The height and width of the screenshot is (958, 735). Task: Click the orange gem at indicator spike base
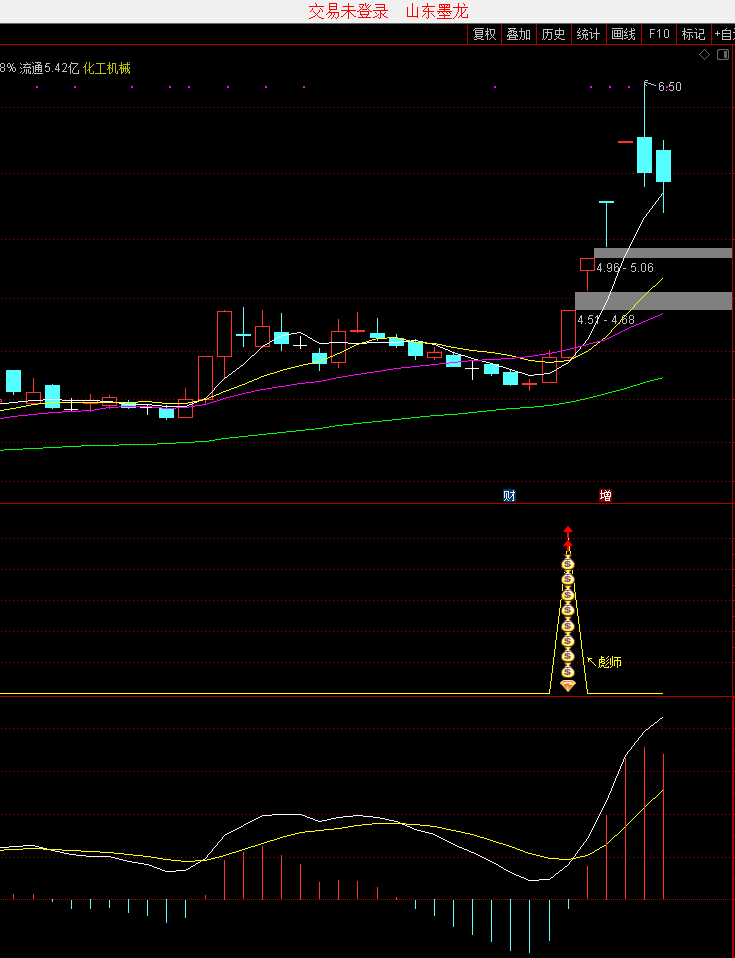pyautogui.click(x=568, y=686)
